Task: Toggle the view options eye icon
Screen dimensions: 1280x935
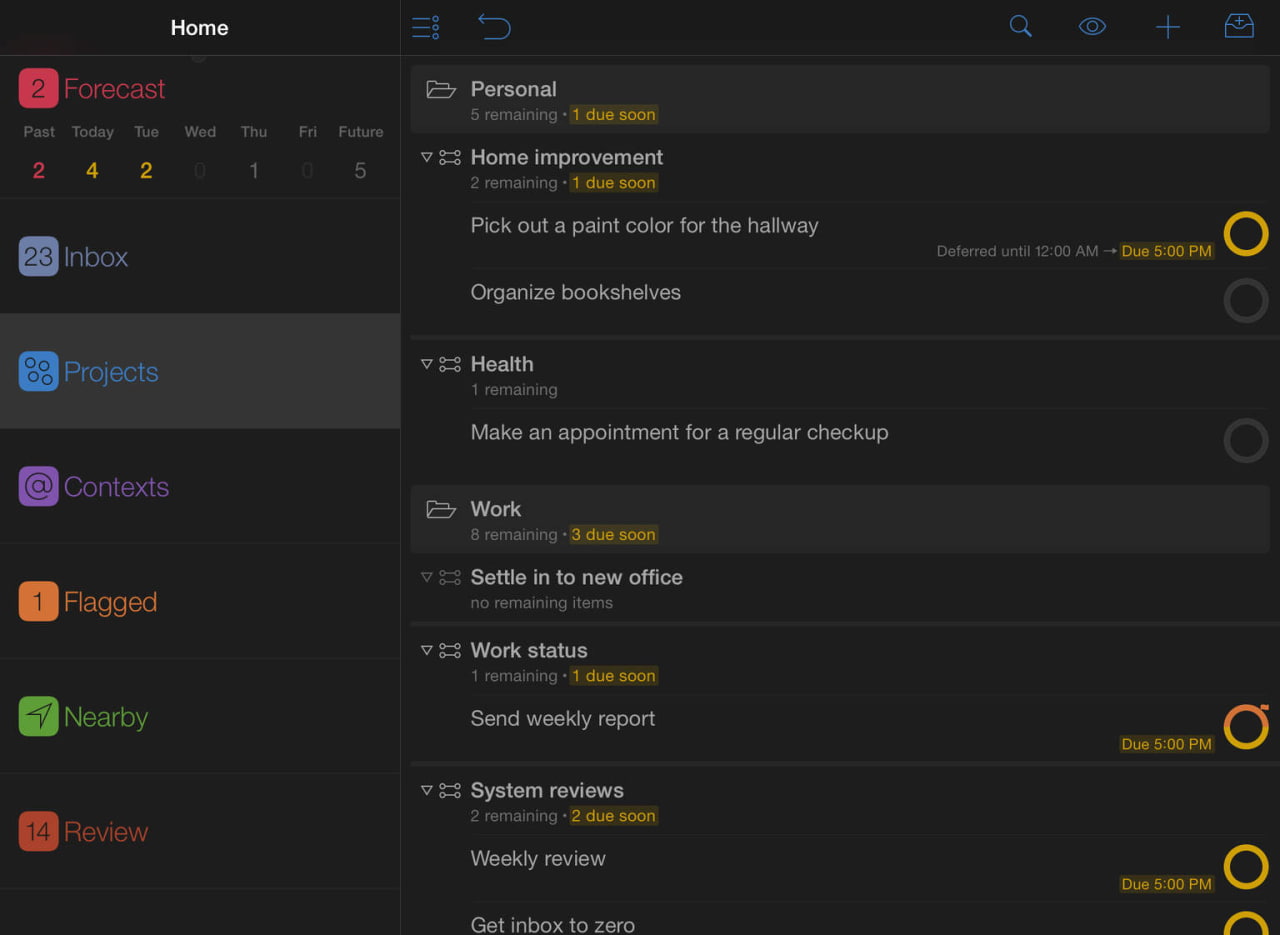Action: click(x=1092, y=27)
